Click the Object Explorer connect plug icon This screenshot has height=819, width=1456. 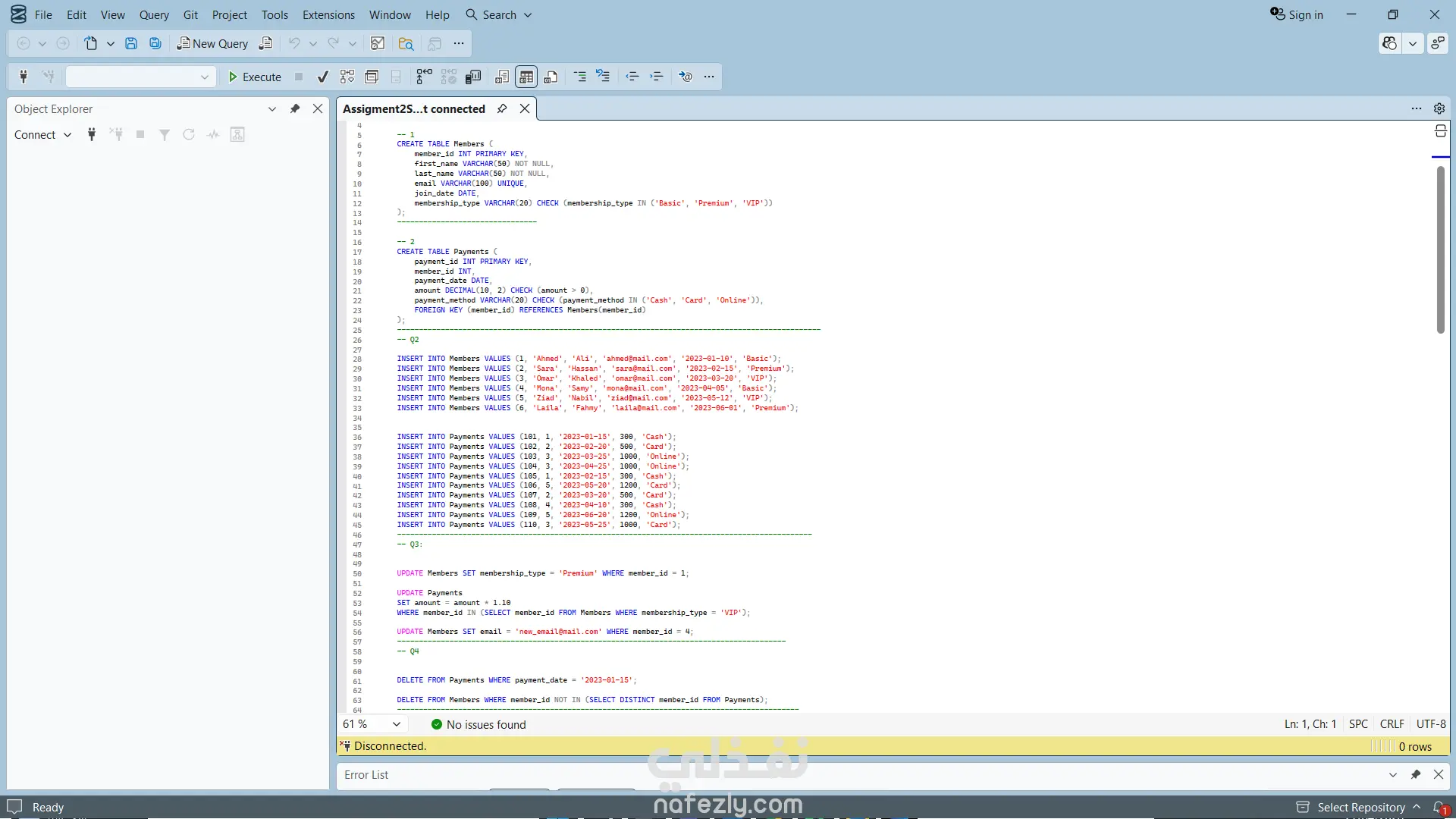(x=92, y=134)
